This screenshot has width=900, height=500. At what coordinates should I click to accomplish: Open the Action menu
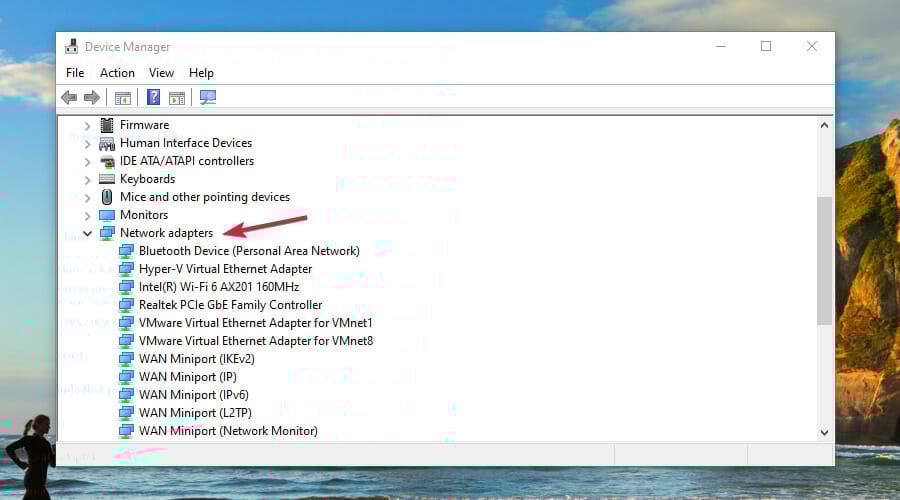(117, 73)
